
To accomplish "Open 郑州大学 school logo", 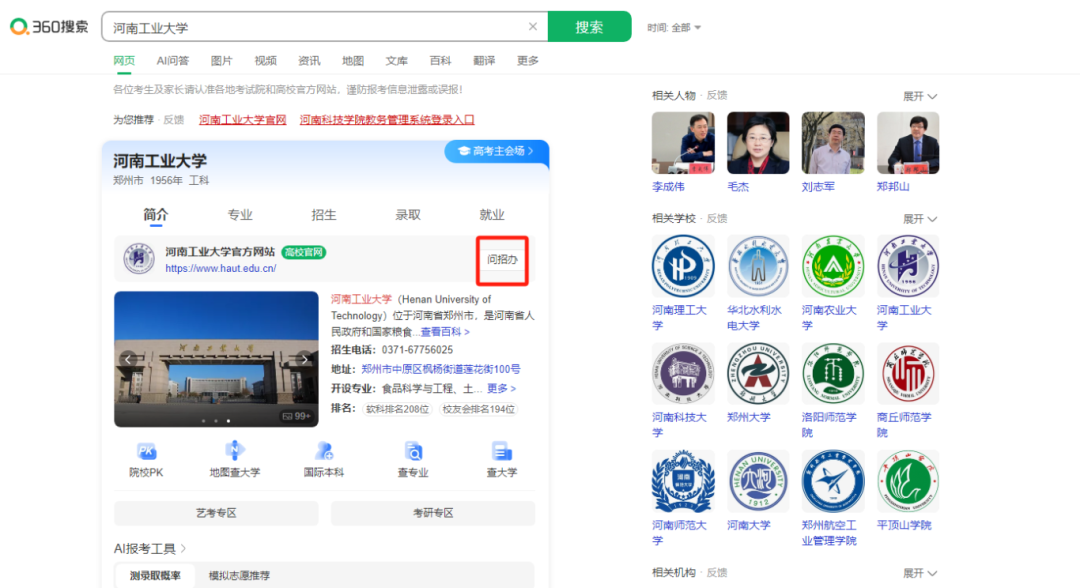I will click(758, 374).
